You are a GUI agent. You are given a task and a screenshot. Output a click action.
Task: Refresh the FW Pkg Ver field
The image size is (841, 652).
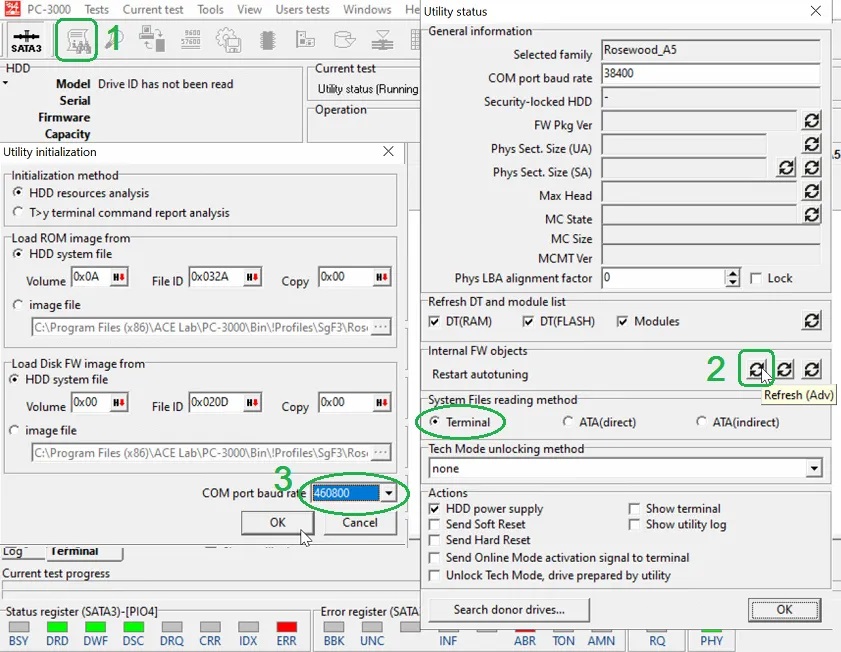coord(811,121)
